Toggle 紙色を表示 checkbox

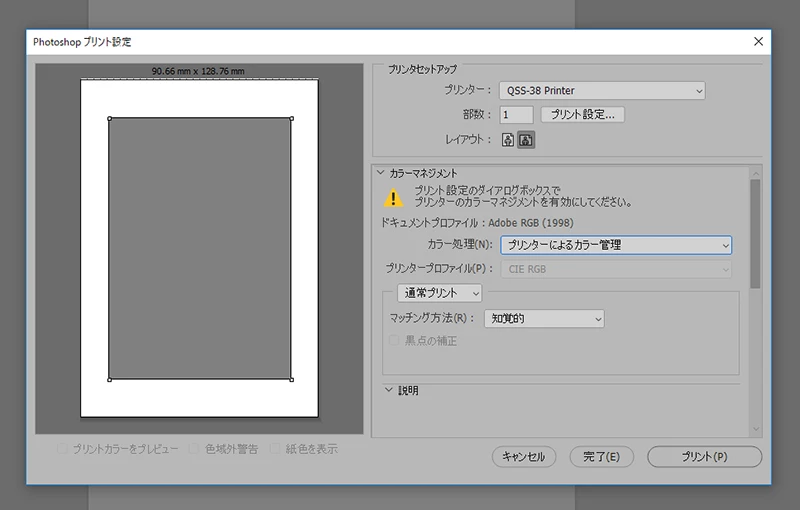[275, 449]
